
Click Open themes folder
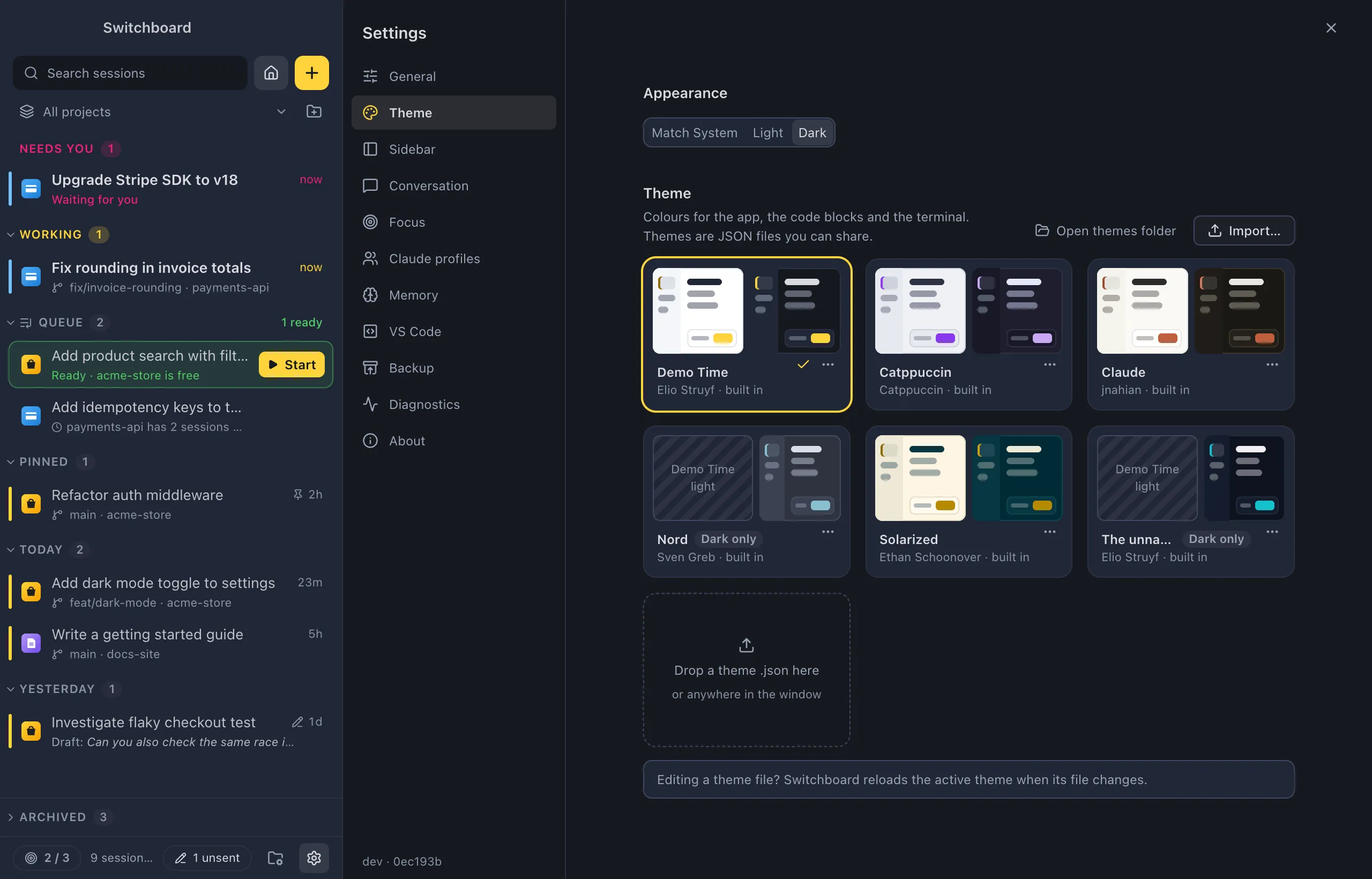(x=1106, y=231)
